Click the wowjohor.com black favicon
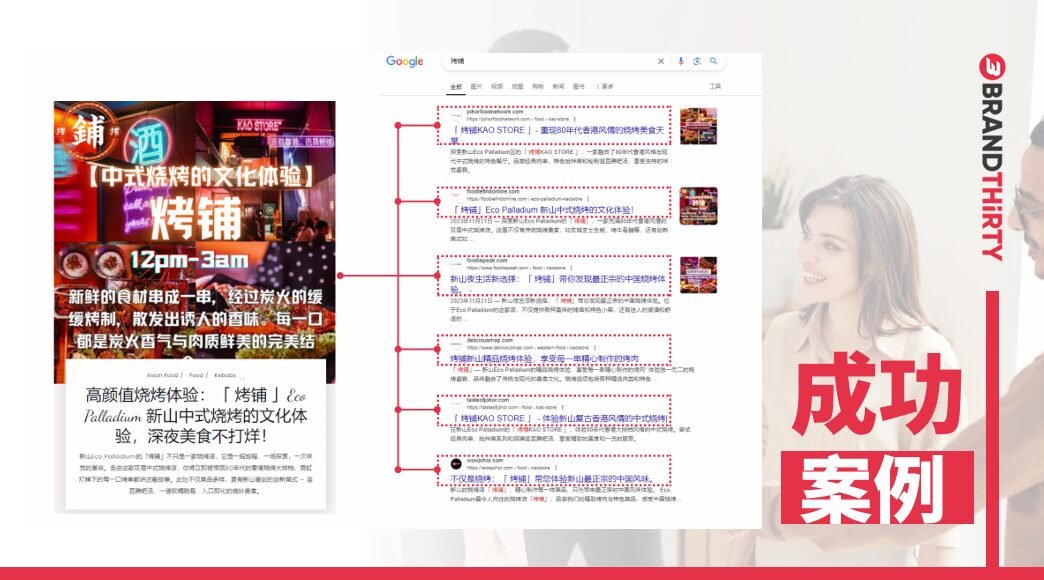The image size is (1044, 580). pyautogui.click(x=456, y=464)
